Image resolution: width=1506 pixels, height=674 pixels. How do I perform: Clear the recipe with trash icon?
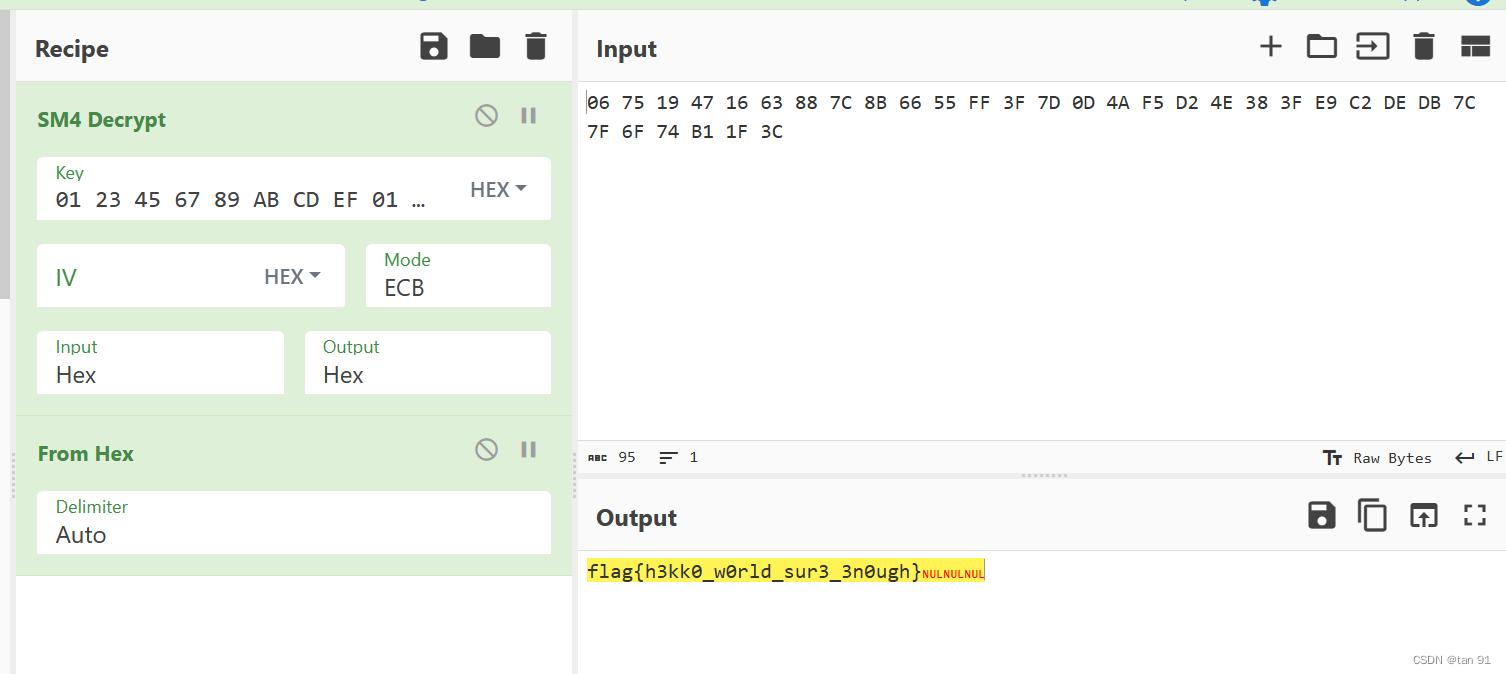click(536, 46)
